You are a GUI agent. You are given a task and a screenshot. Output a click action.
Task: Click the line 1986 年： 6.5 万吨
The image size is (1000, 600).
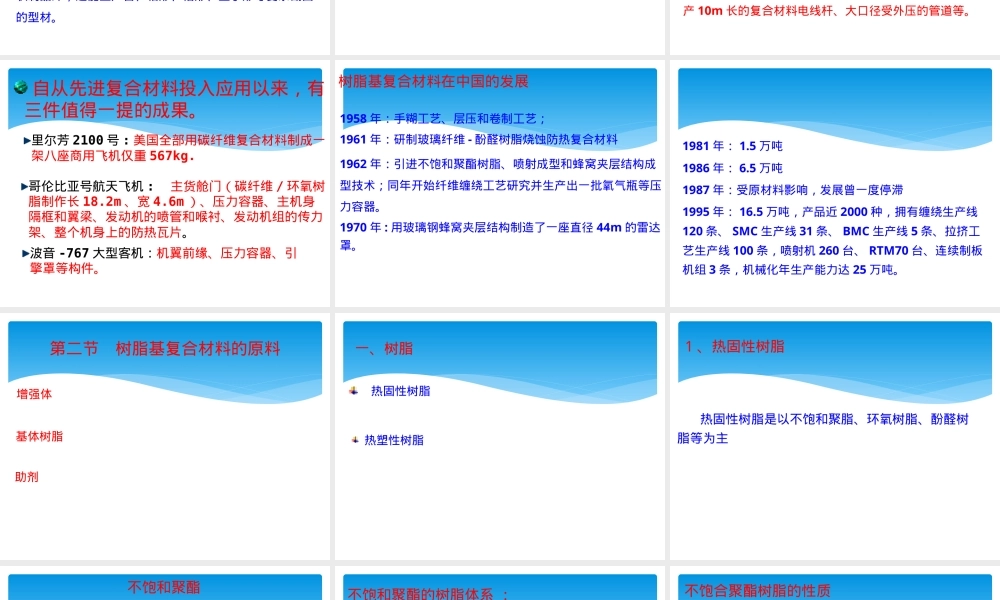(x=733, y=168)
